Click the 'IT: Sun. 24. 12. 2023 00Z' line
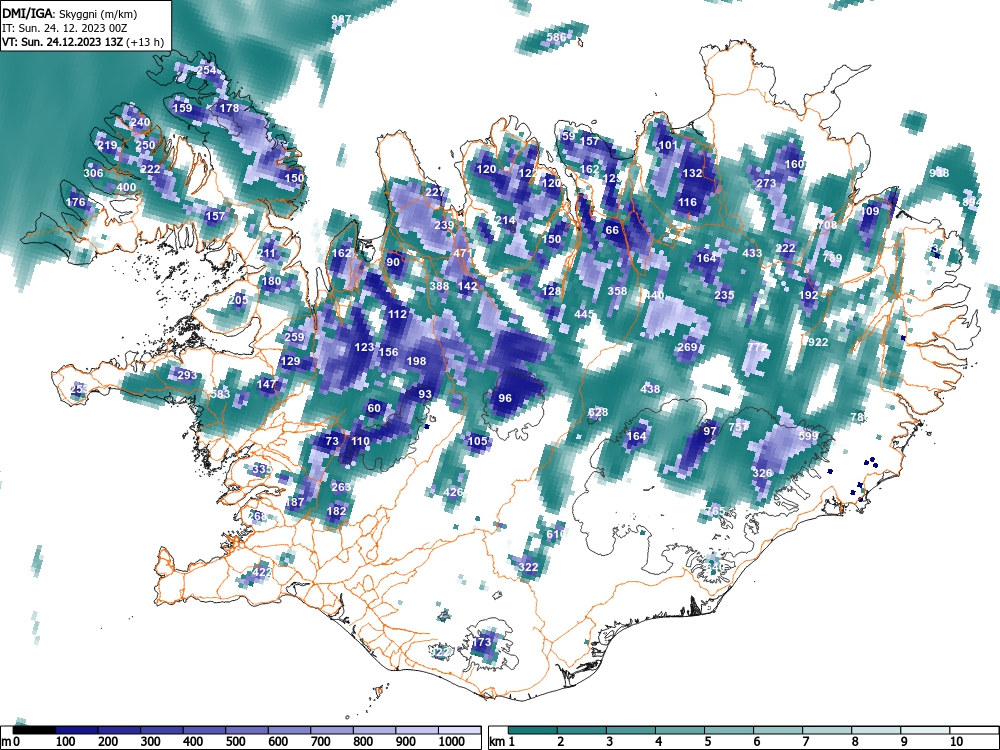Screen dimensions: 1000x750 point(64,28)
